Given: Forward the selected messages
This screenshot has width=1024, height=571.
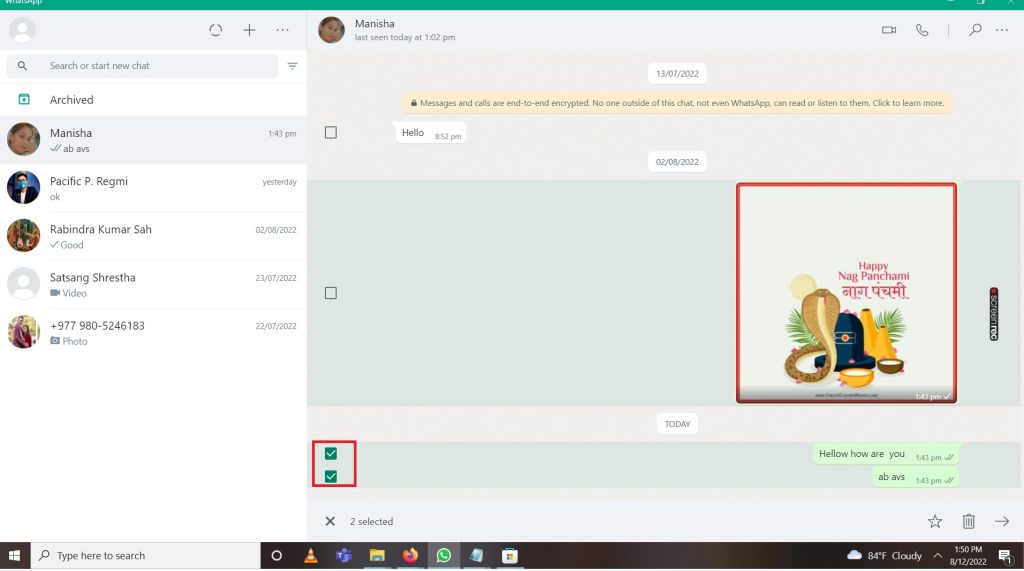Looking at the screenshot, I should pos(1002,521).
